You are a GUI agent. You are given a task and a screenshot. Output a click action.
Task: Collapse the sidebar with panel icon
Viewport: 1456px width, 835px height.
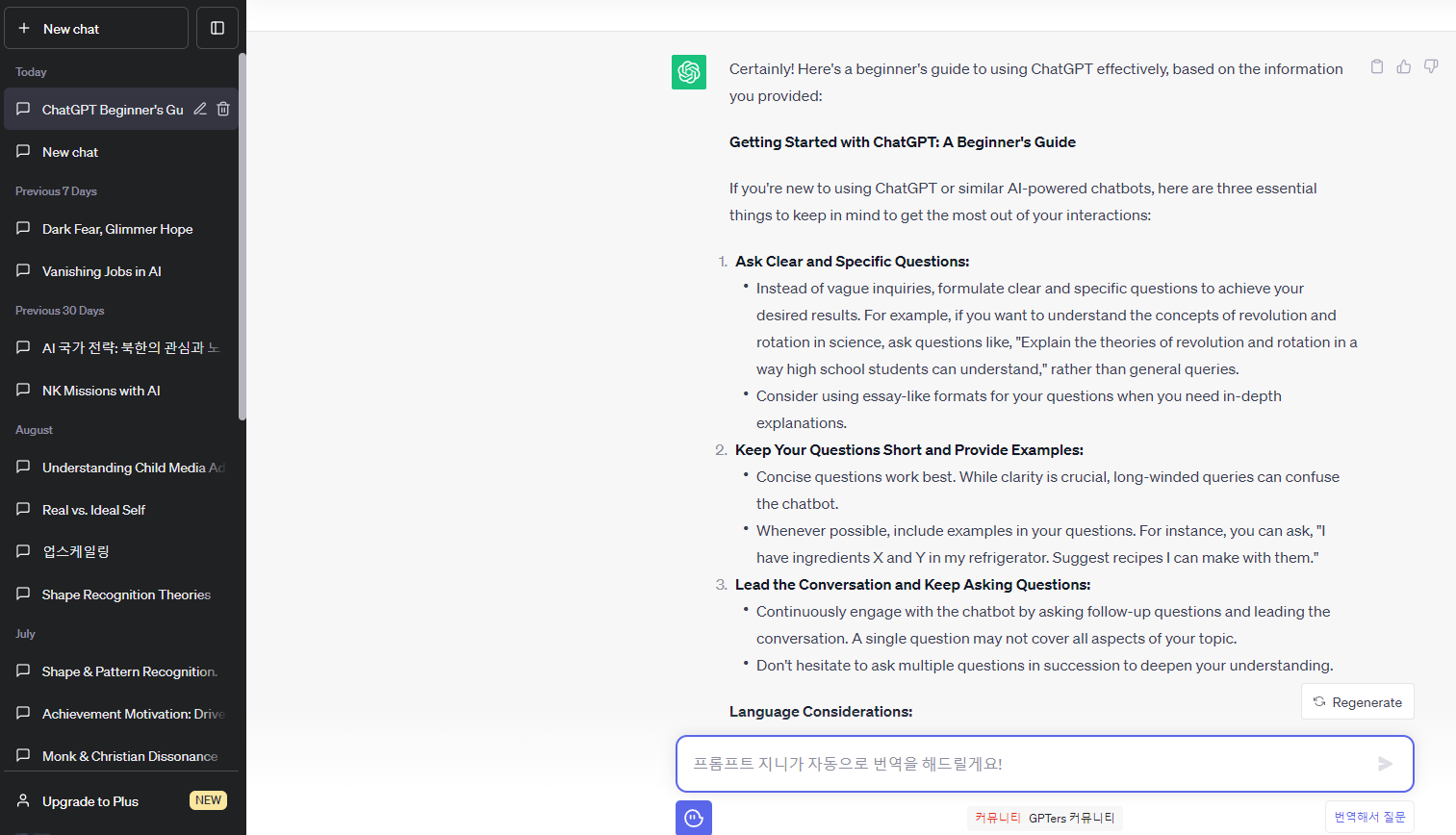coord(217,28)
